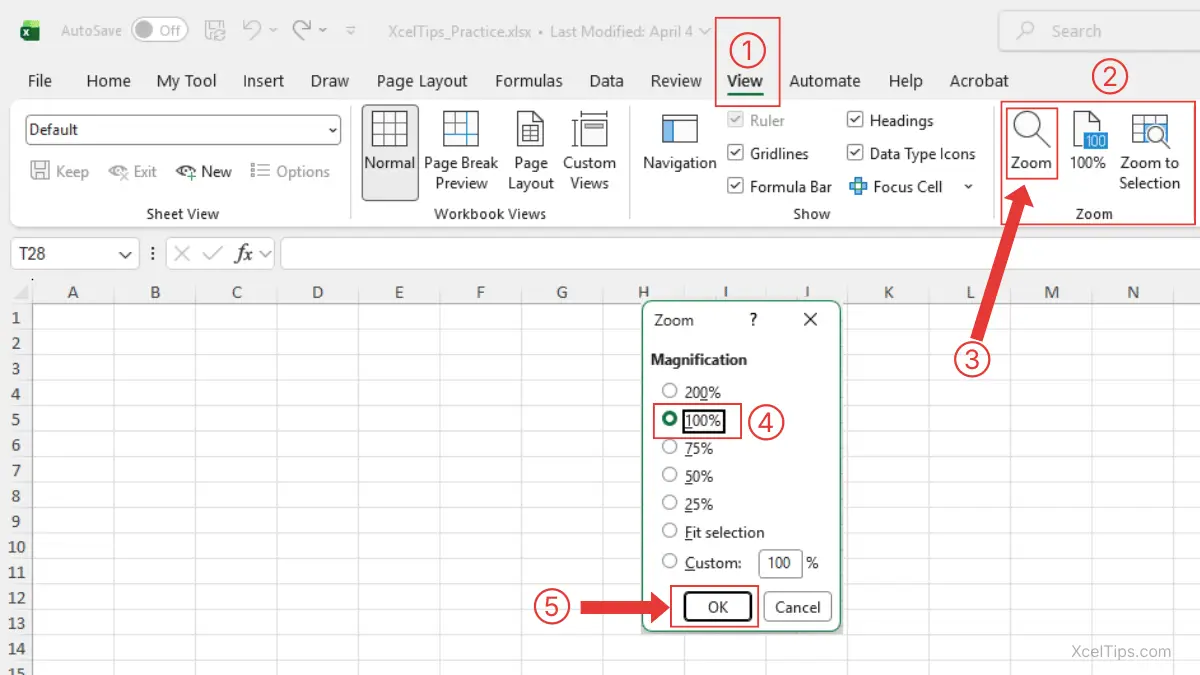This screenshot has height=675, width=1200.
Task: Expand the Default sheet view dropdown
Action: tap(332, 130)
